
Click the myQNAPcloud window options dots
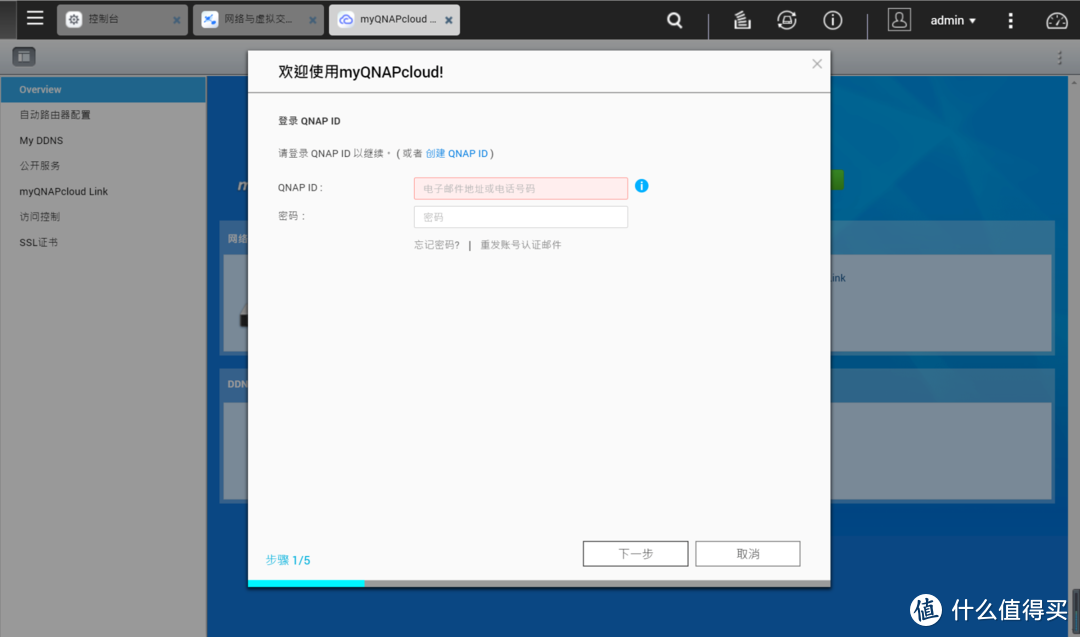(x=1060, y=58)
